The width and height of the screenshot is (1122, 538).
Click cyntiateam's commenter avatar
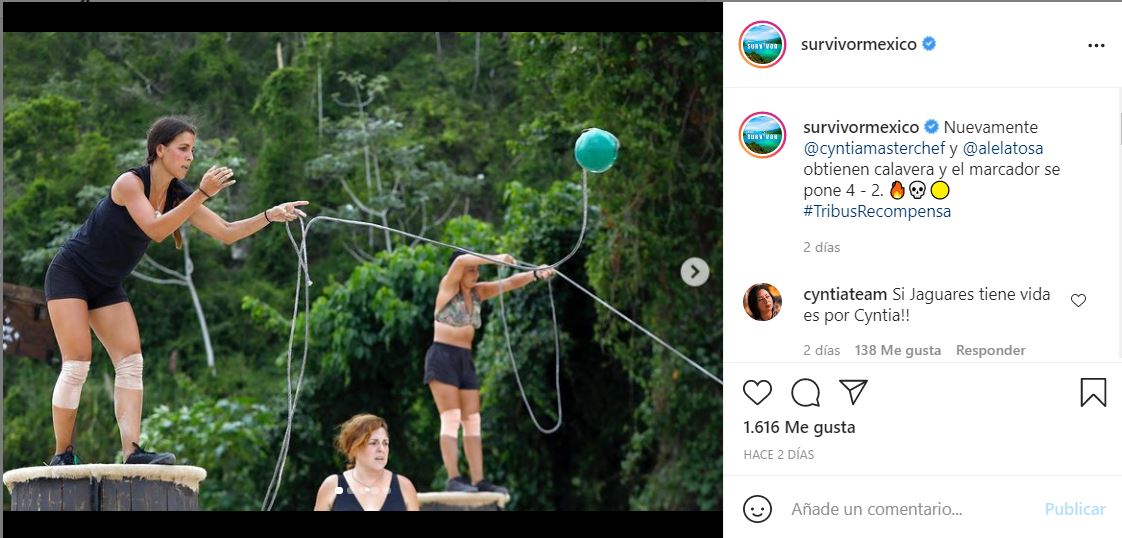point(762,302)
